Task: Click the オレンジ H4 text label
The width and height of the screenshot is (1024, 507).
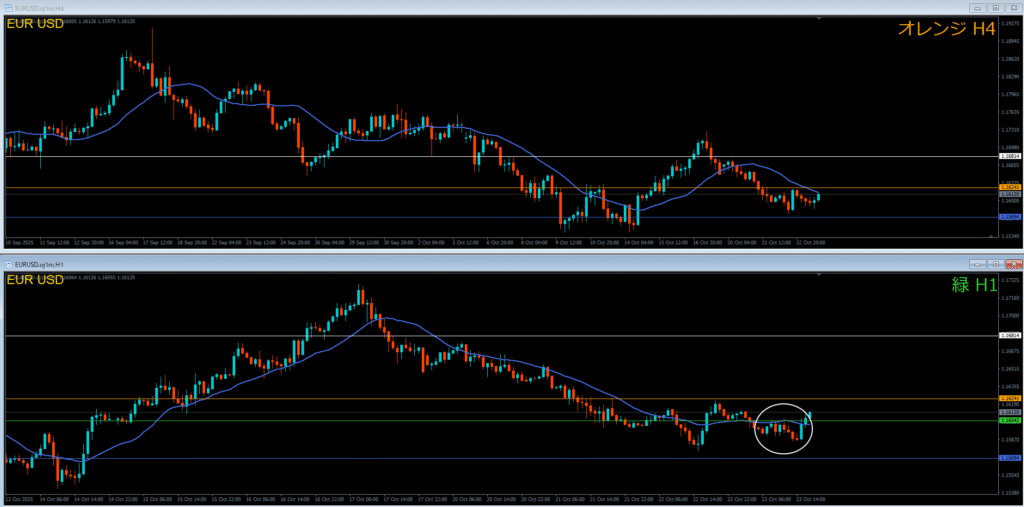Action: (x=944, y=30)
